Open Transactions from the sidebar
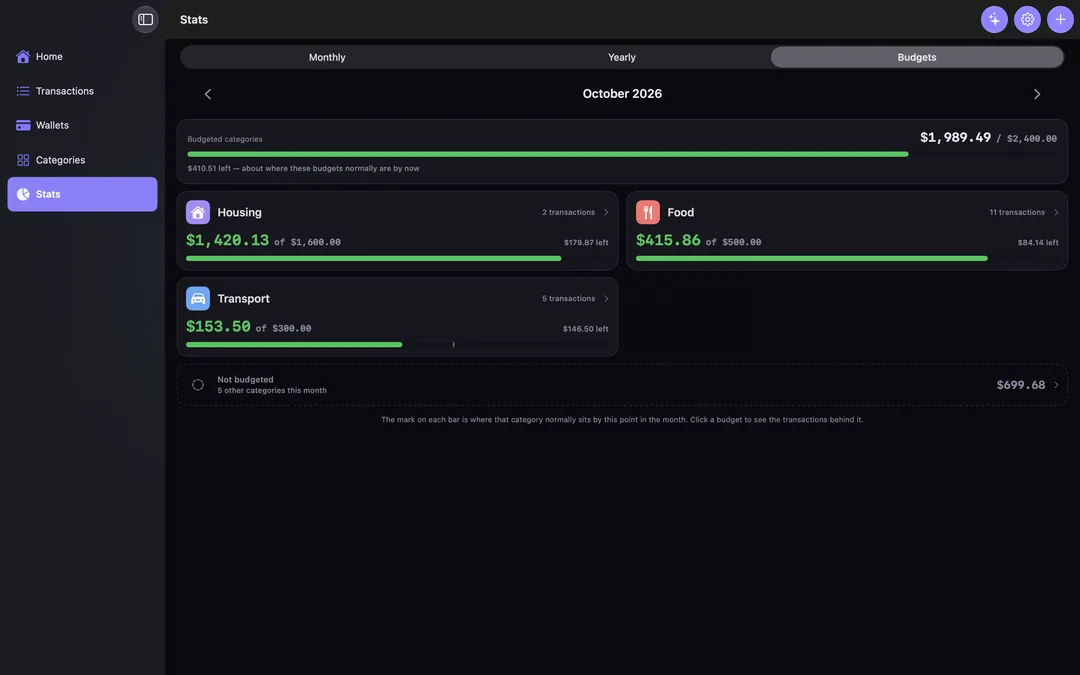The width and height of the screenshot is (1080, 675). click(83, 91)
